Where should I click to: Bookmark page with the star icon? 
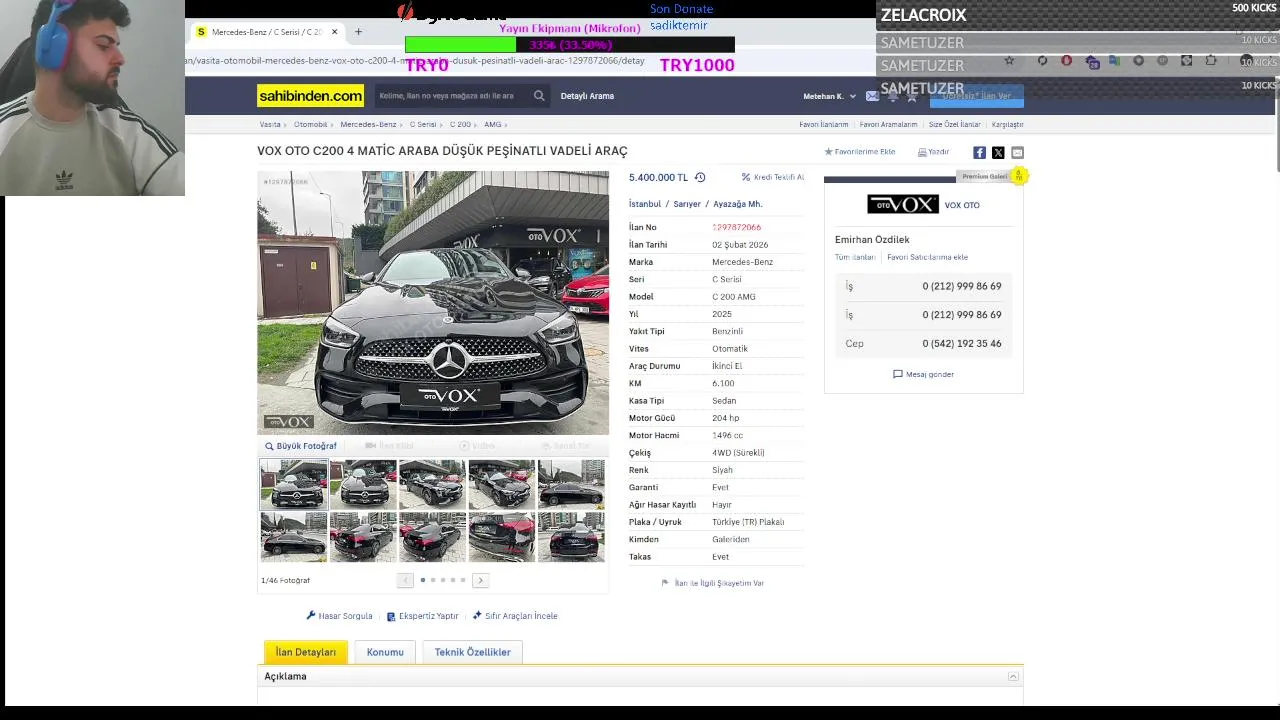pos(1009,61)
